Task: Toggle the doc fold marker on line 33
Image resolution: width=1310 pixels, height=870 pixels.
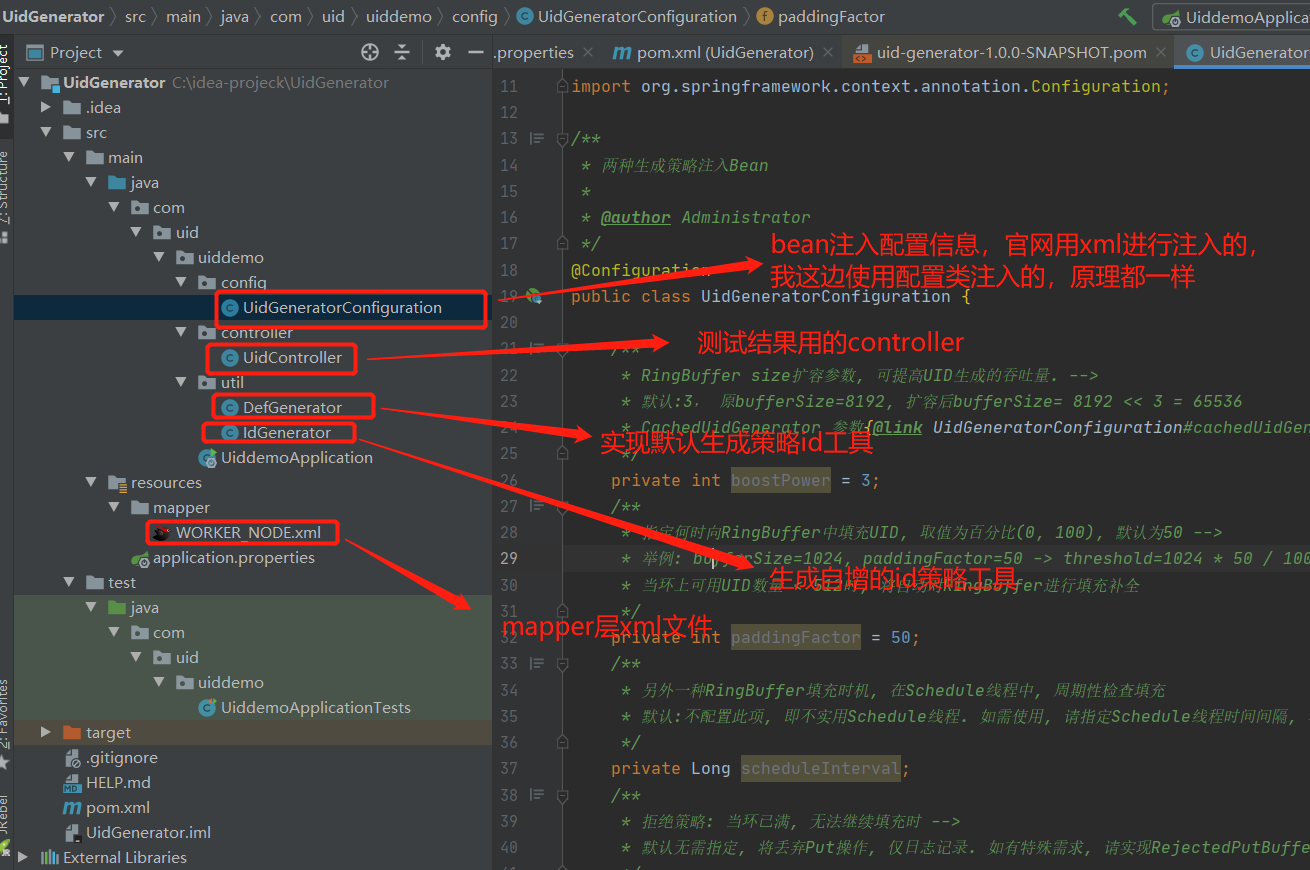Action: (561, 663)
